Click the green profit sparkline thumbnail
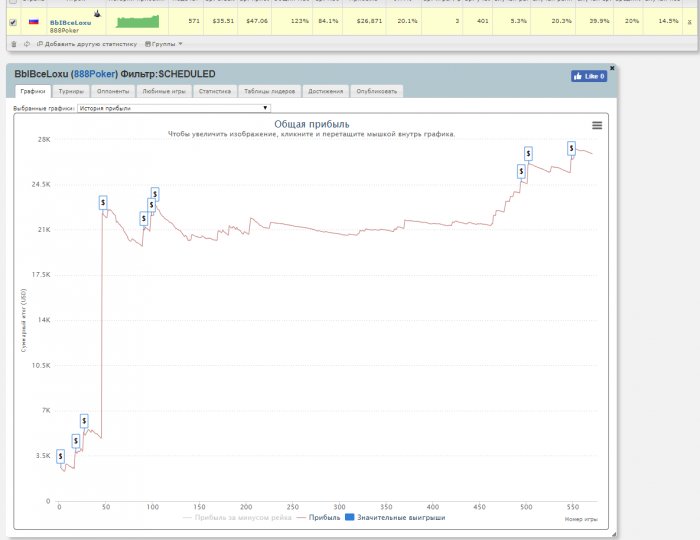 coord(137,21)
